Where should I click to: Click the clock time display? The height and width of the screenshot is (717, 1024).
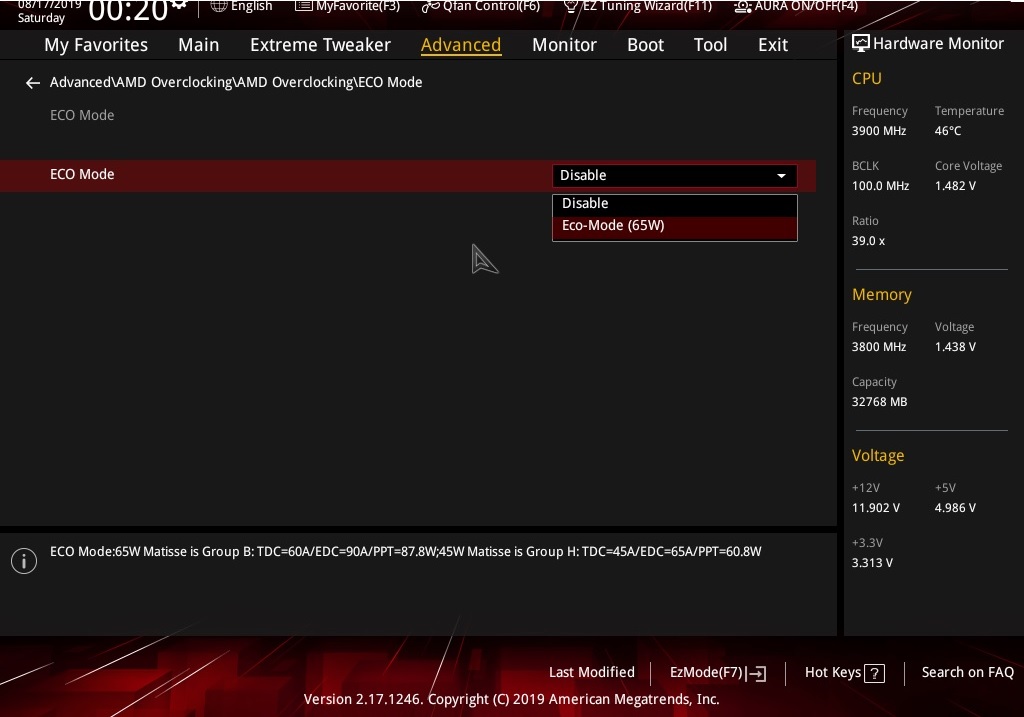(x=128, y=10)
